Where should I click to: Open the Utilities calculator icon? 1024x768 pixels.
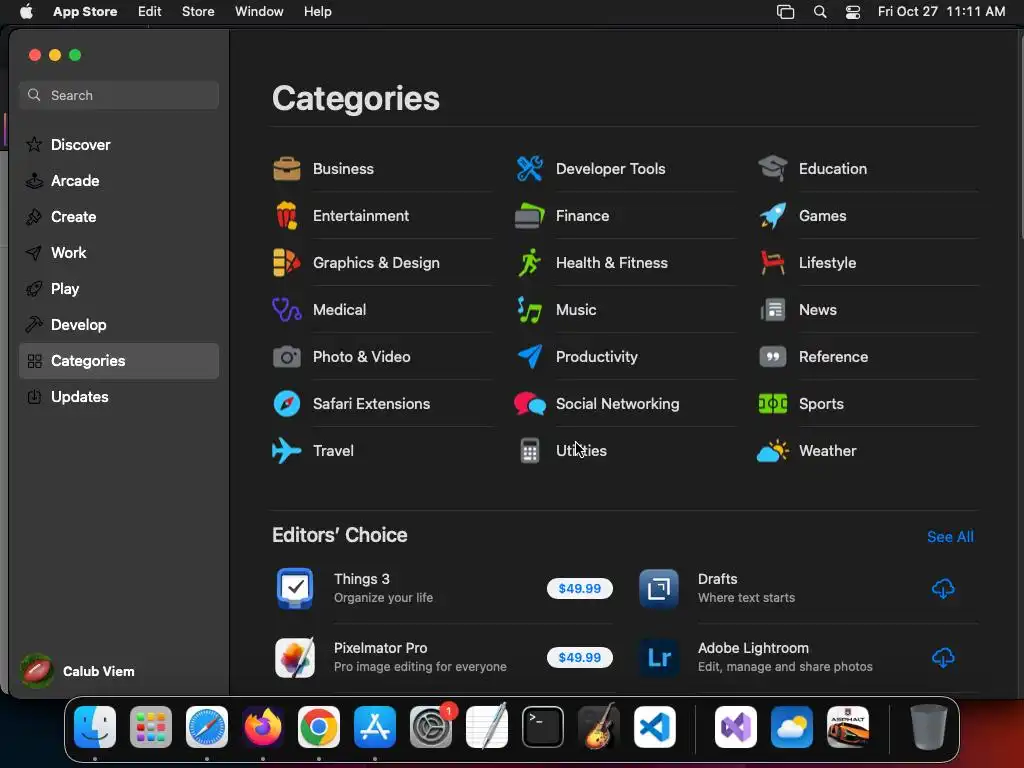tap(530, 451)
